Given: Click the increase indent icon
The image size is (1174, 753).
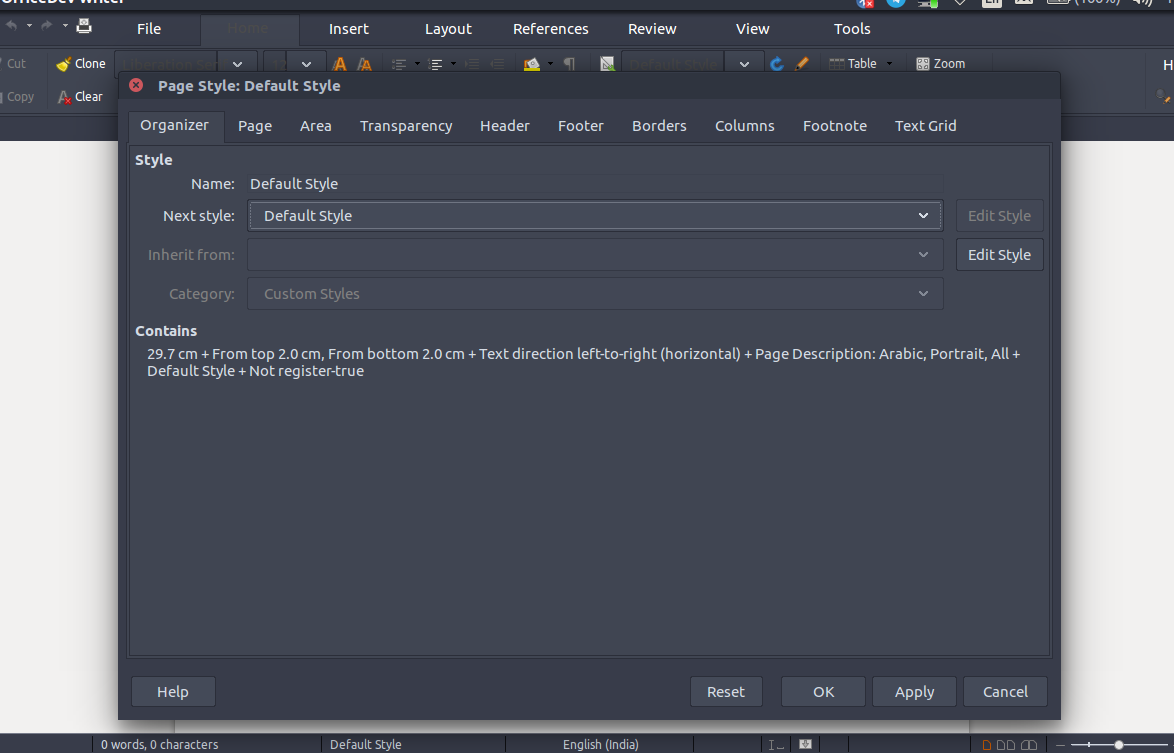Looking at the screenshot, I should pyautogui.click(x=472, y=64).
